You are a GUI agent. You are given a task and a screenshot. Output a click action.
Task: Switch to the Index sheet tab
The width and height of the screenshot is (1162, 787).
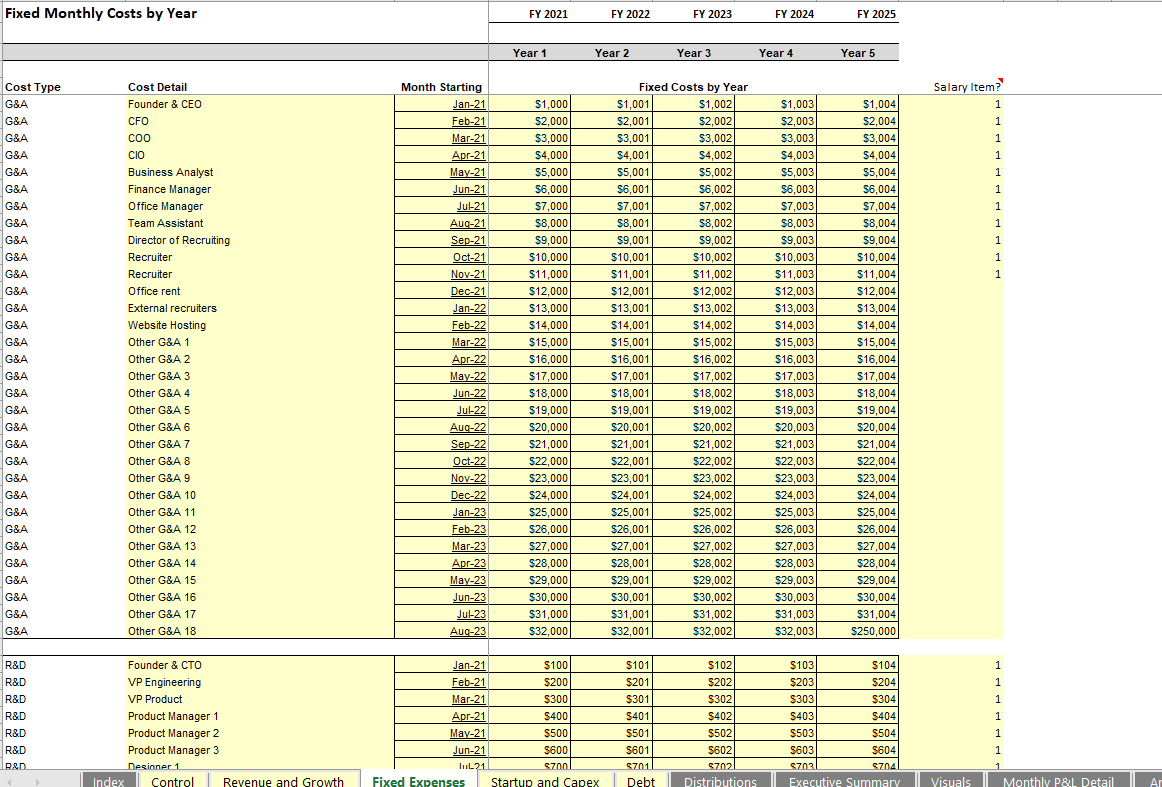pyautogui.click(x=109, y=781)
